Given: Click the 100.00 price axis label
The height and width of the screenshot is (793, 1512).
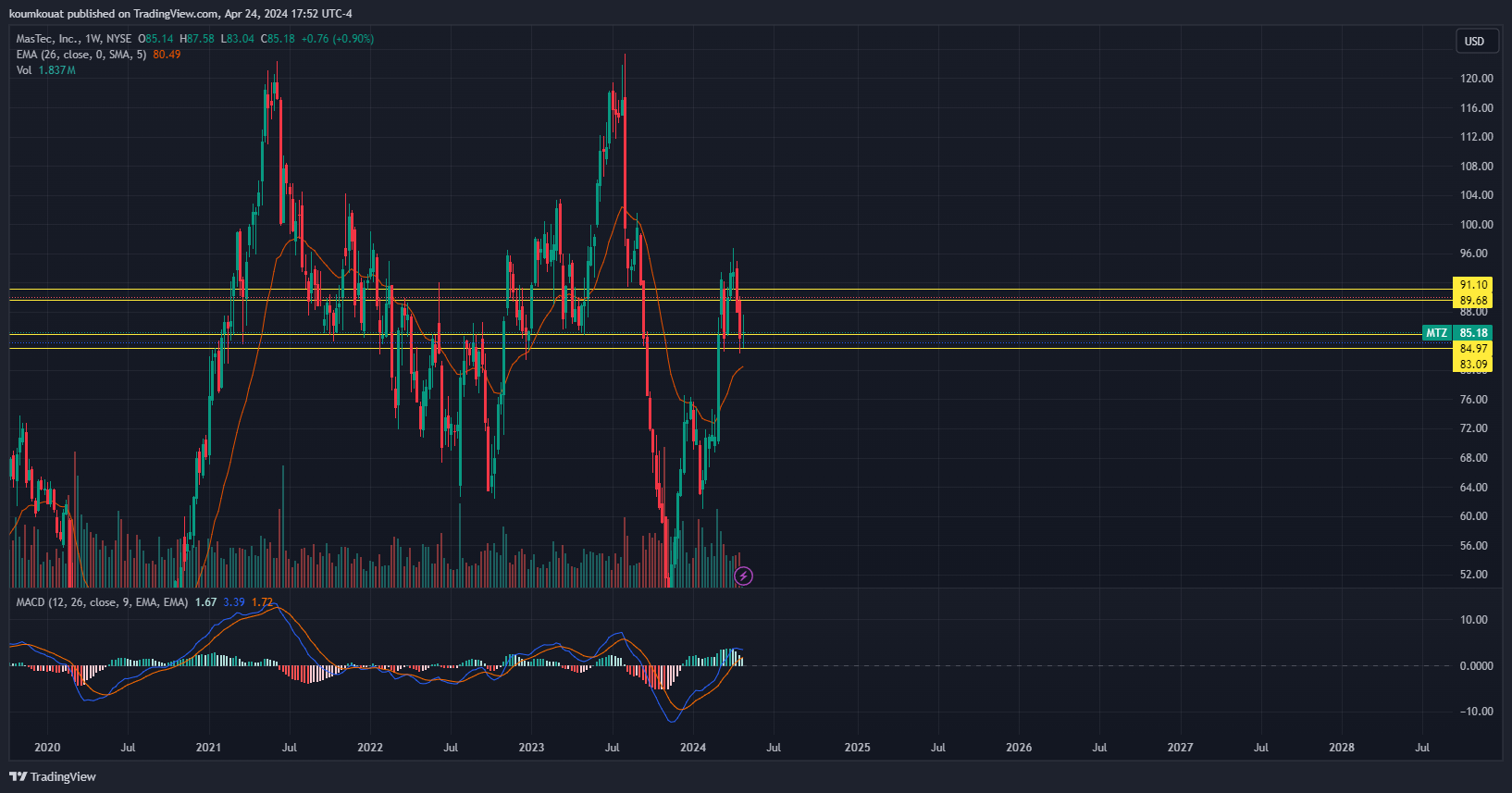Looking at the screenshot, I should click(1477, 225).
